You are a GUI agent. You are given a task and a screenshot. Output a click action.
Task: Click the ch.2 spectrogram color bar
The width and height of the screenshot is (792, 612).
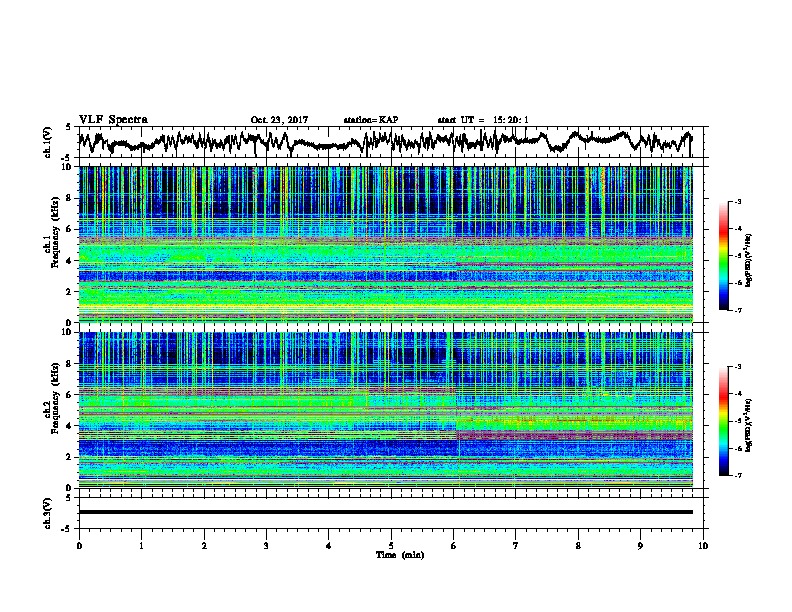point(723,421)
